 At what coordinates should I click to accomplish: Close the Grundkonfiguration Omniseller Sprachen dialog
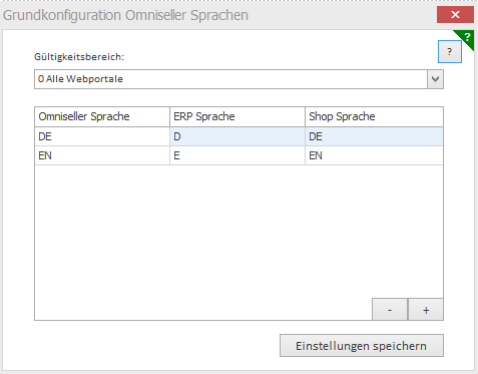coord(455,15)
